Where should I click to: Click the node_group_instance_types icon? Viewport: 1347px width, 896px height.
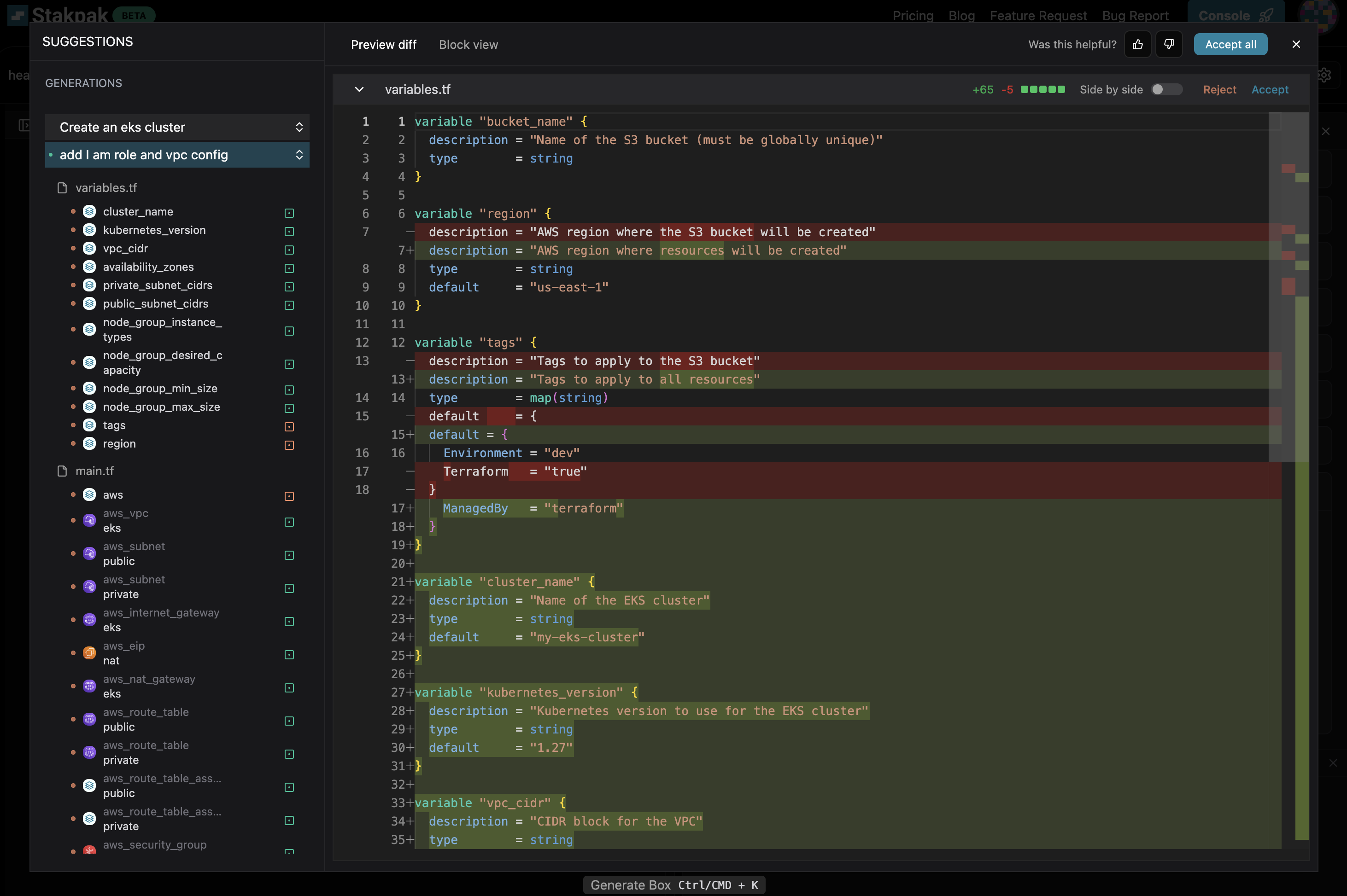89,329
